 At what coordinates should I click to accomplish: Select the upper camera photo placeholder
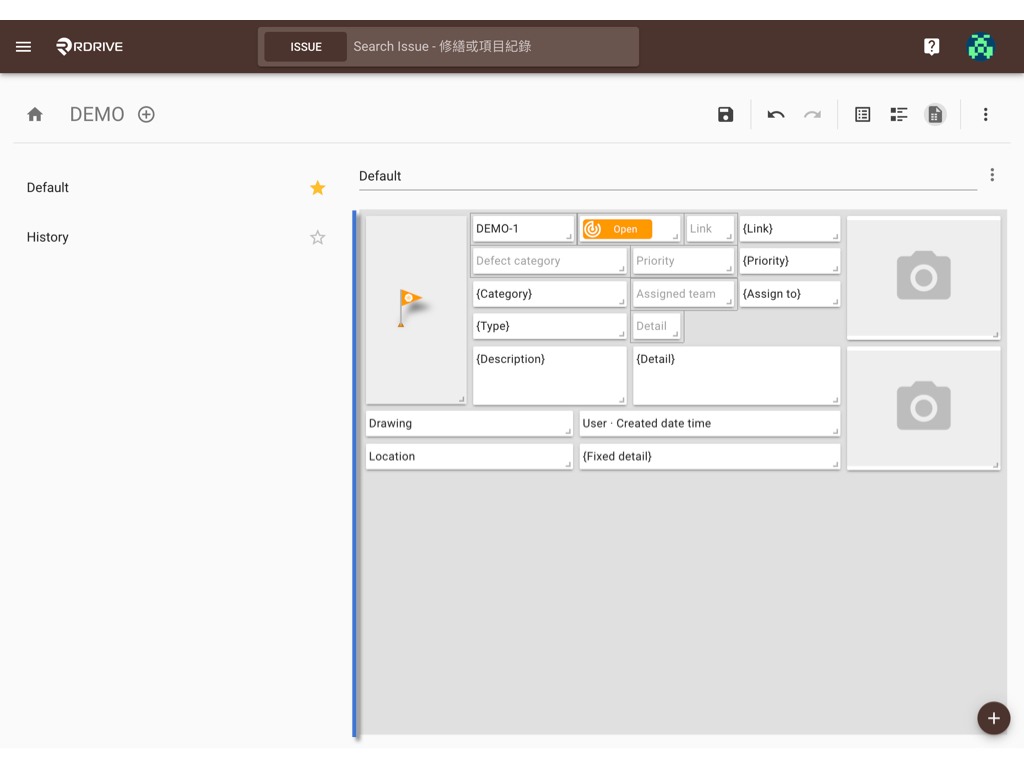click(x=923, y=277)
